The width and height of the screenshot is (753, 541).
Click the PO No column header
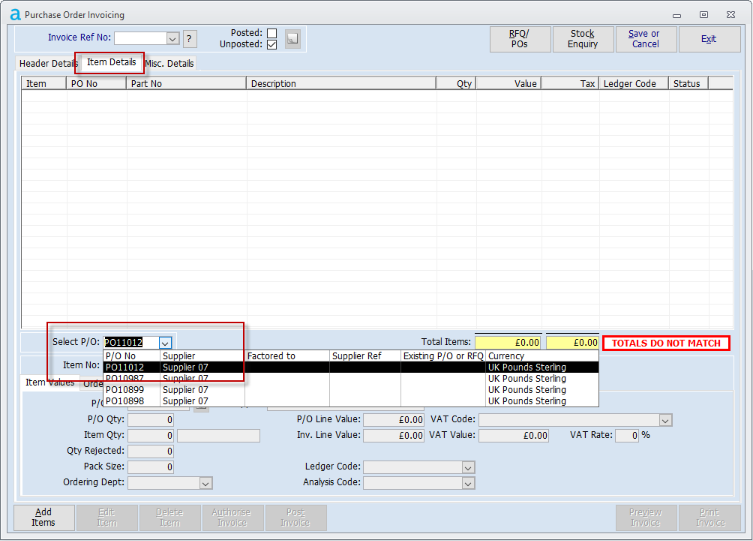[96, 84]
